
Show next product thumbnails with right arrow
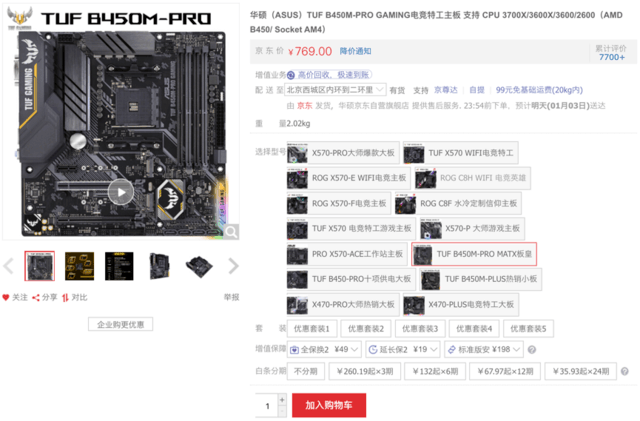click(x=233, y=266)
